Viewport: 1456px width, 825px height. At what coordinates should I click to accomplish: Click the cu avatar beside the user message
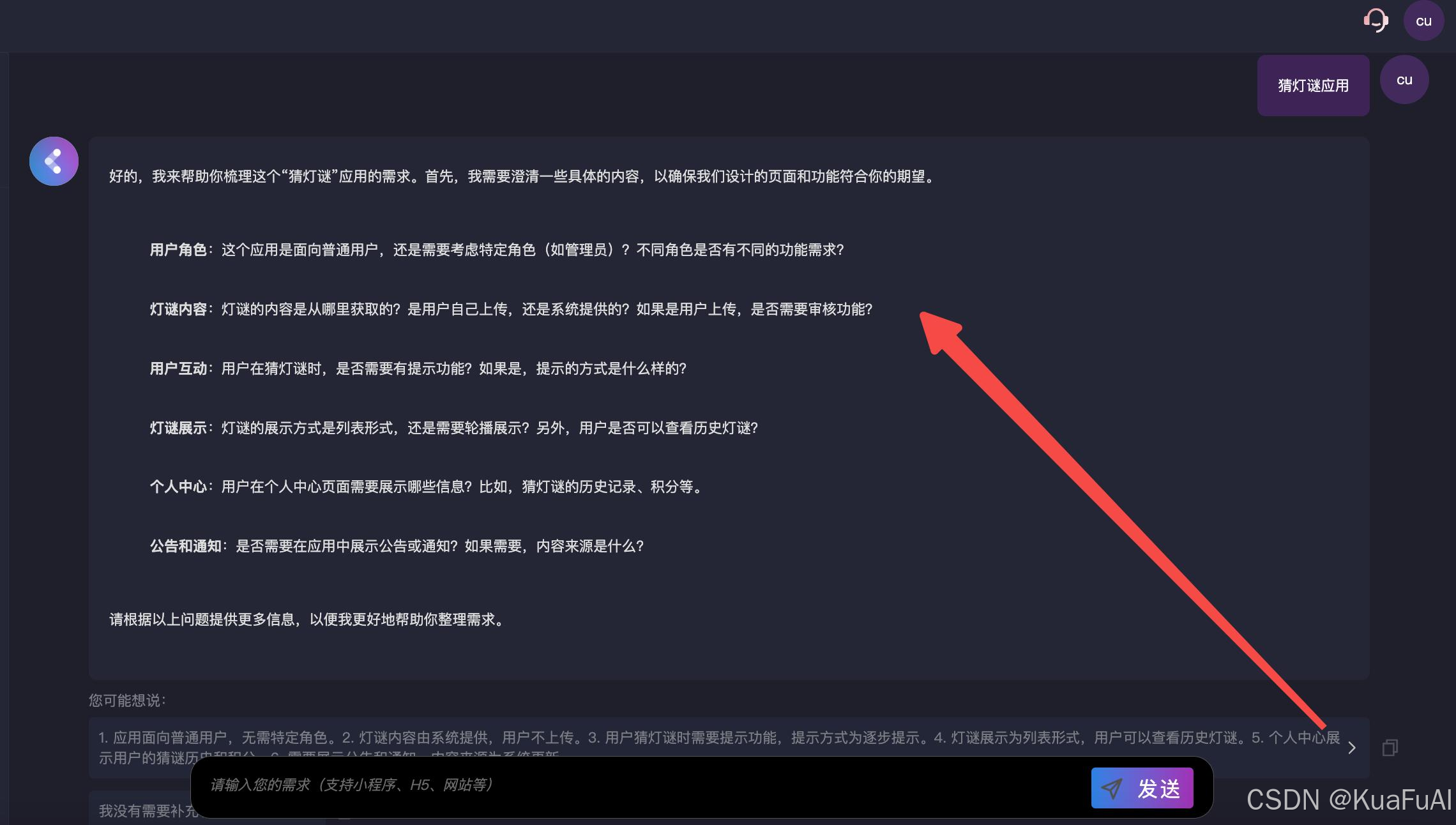(x=1404, y=80)
